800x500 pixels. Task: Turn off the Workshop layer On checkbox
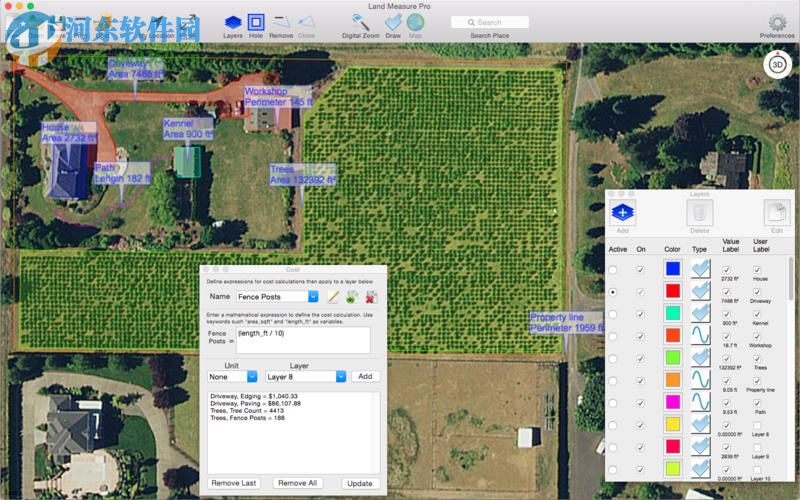(x=641, y=336)
